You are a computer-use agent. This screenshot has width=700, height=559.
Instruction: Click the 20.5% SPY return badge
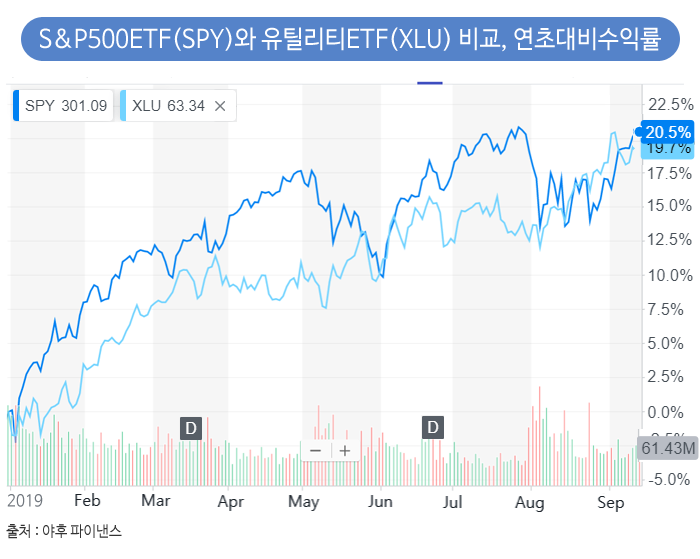point(666,131)
